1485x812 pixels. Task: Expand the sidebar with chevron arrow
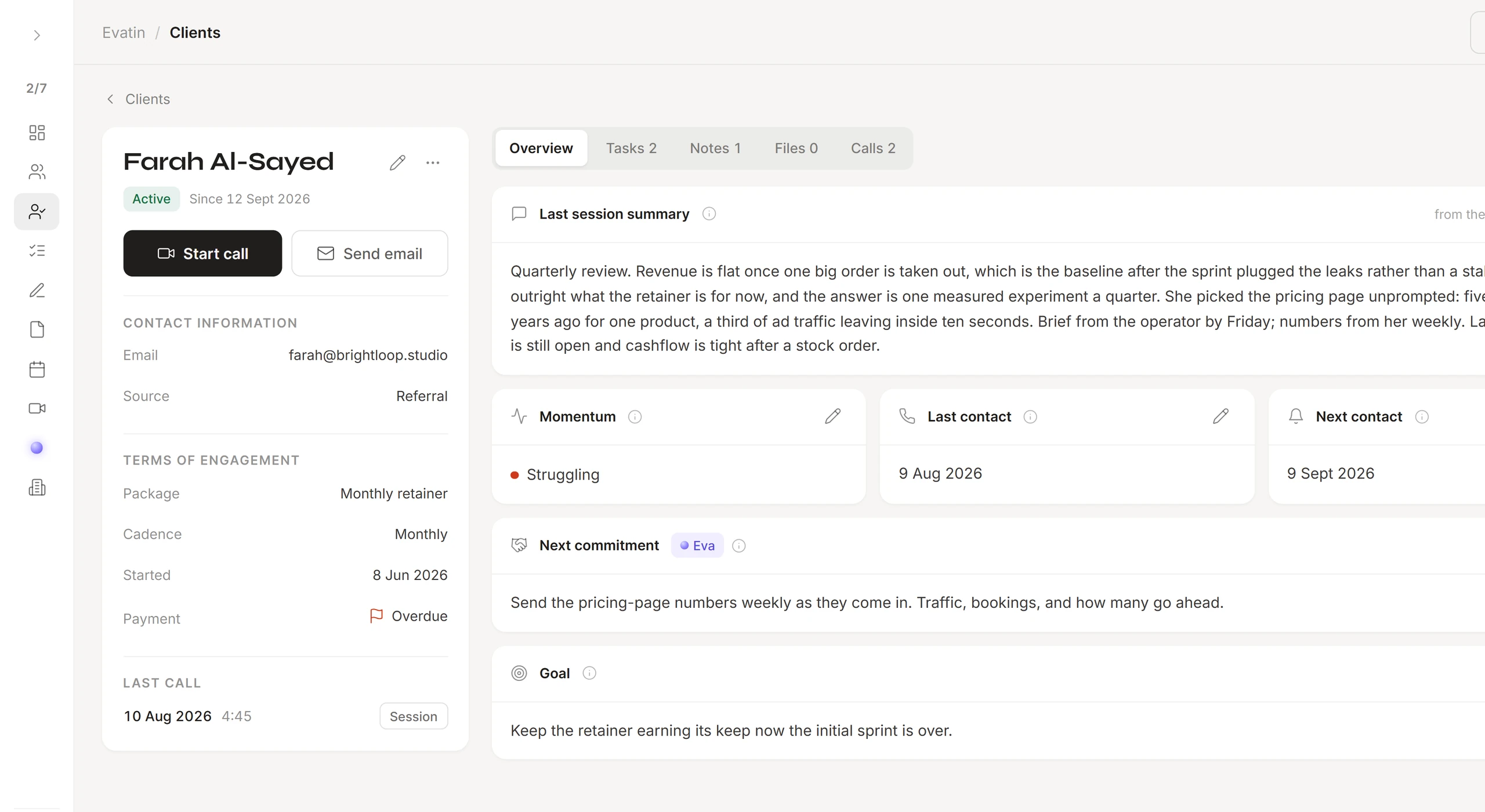[37, 35]
